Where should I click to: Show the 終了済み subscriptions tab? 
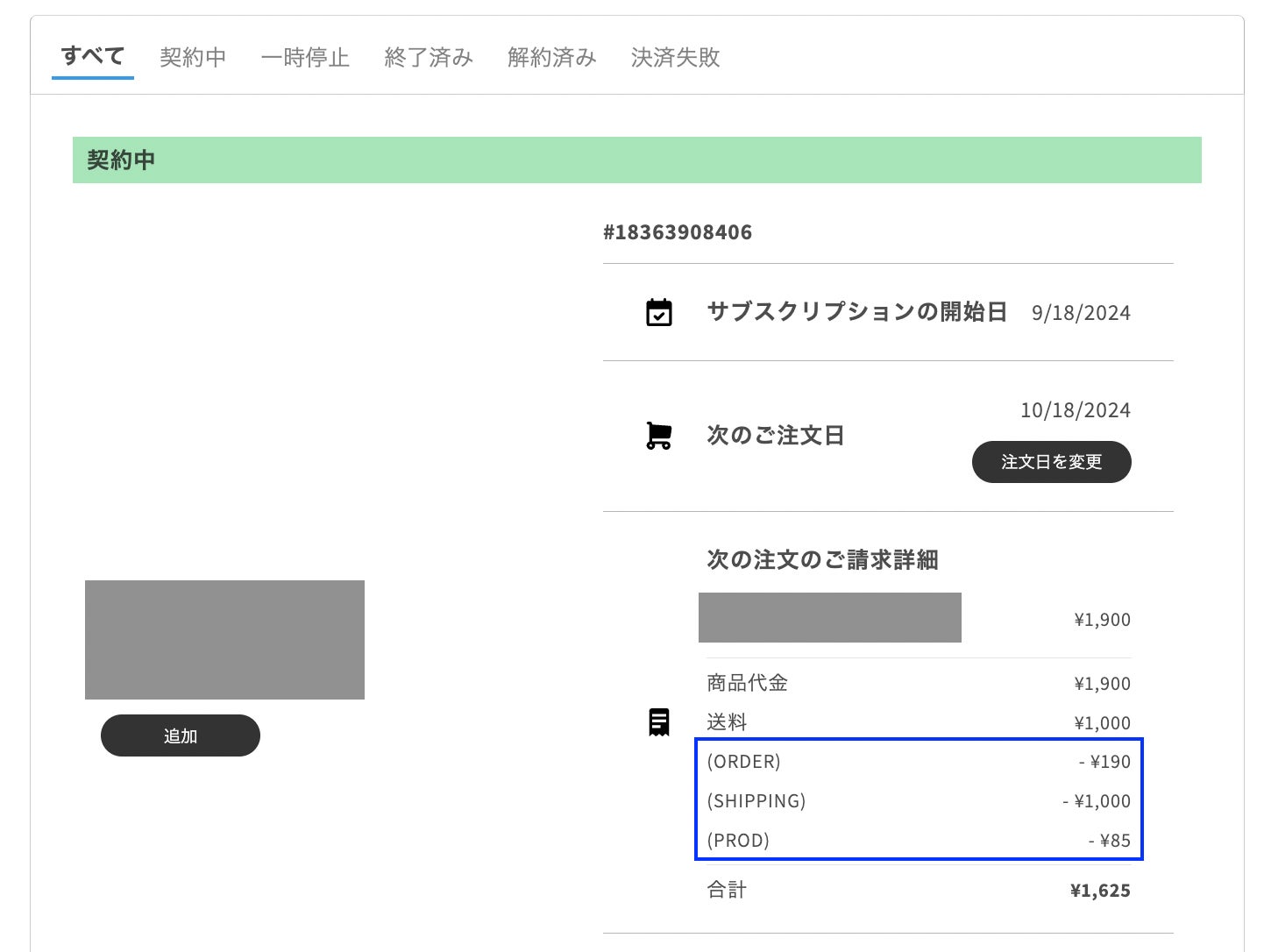pyautogui.click(x=429, y=58)
